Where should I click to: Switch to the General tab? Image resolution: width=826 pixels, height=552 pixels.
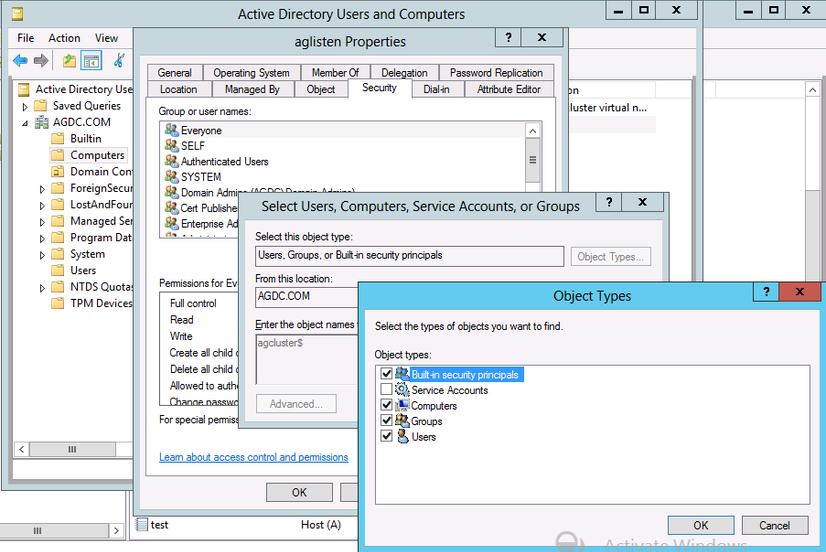tap(174, 73)
